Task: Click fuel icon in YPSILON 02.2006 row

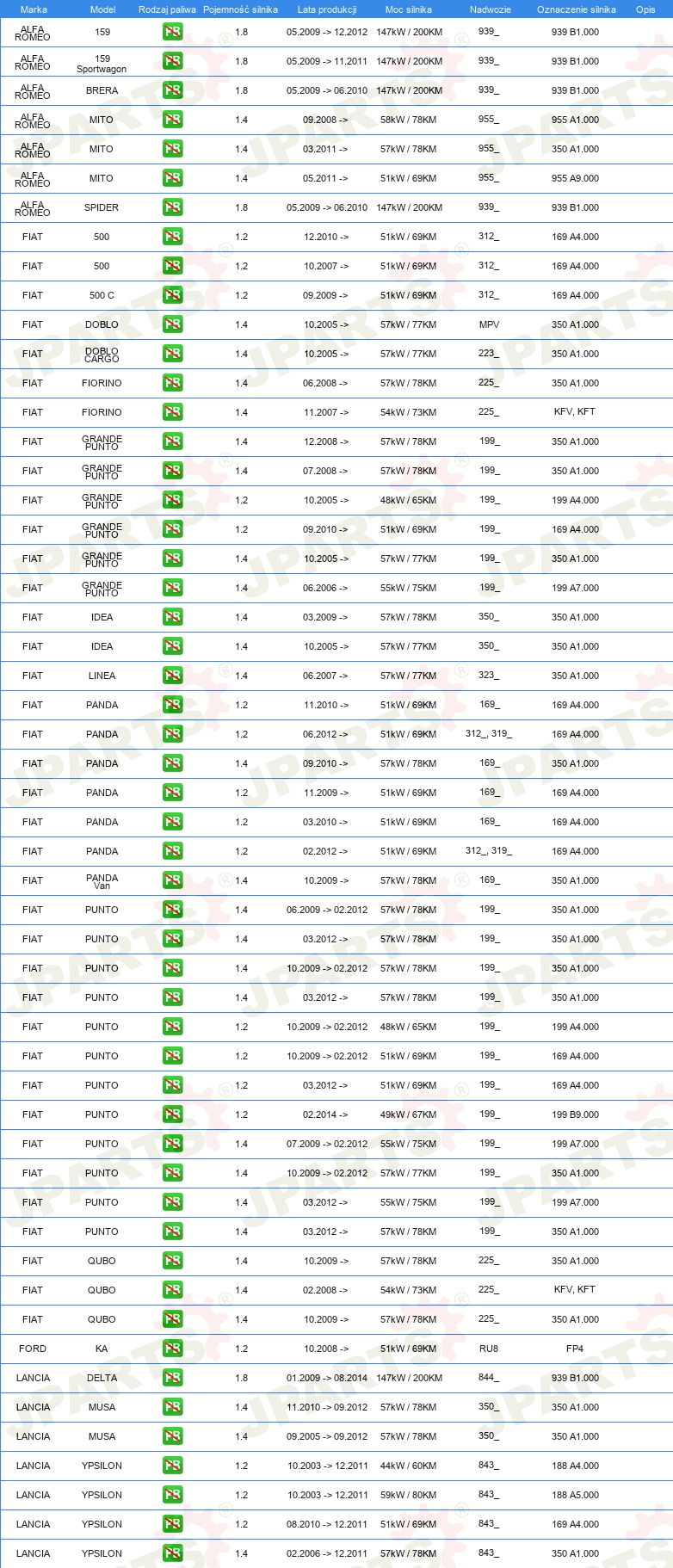Action: (x=172, y=1553)
